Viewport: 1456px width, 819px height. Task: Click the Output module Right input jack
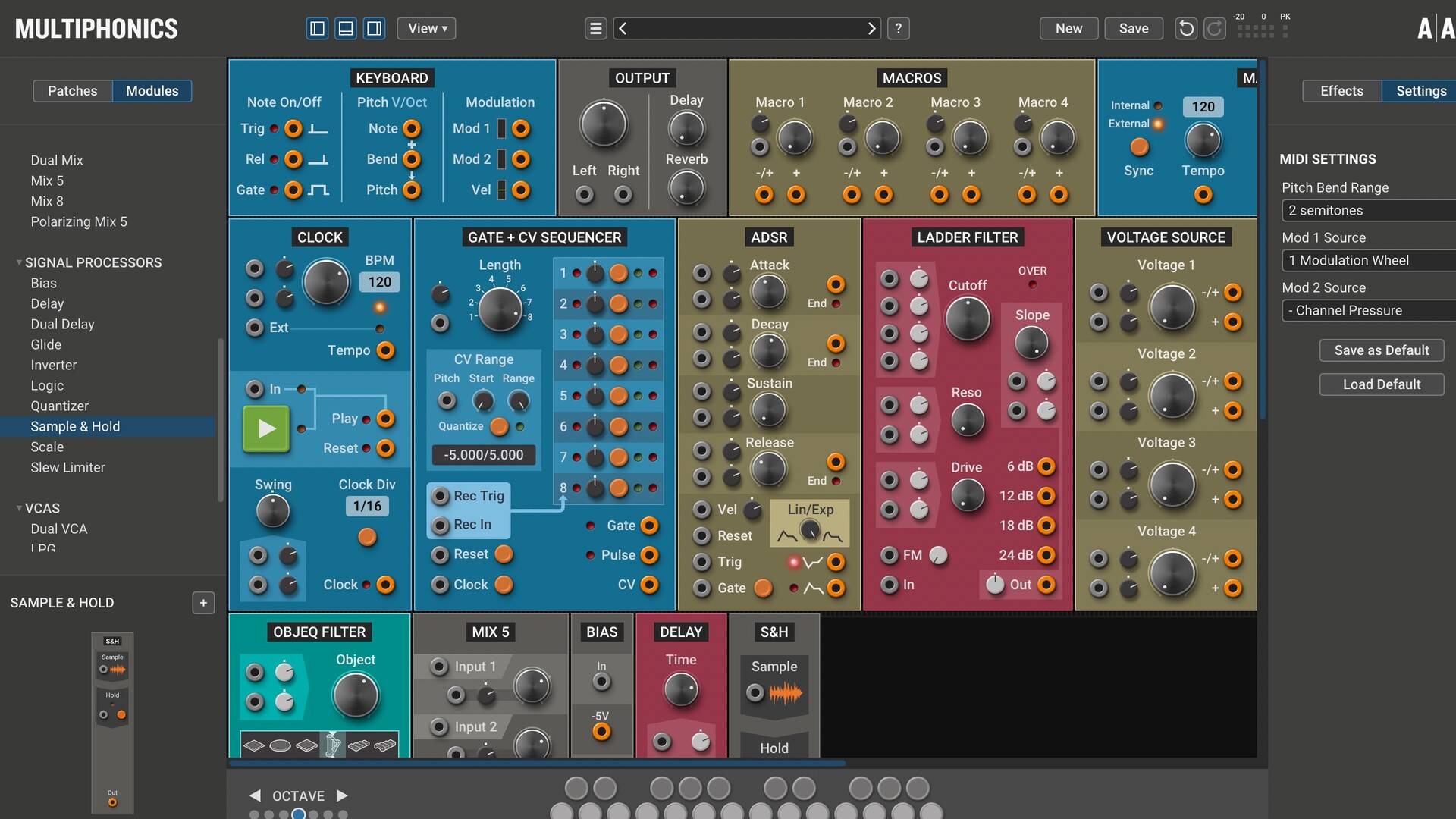point(623,195)
